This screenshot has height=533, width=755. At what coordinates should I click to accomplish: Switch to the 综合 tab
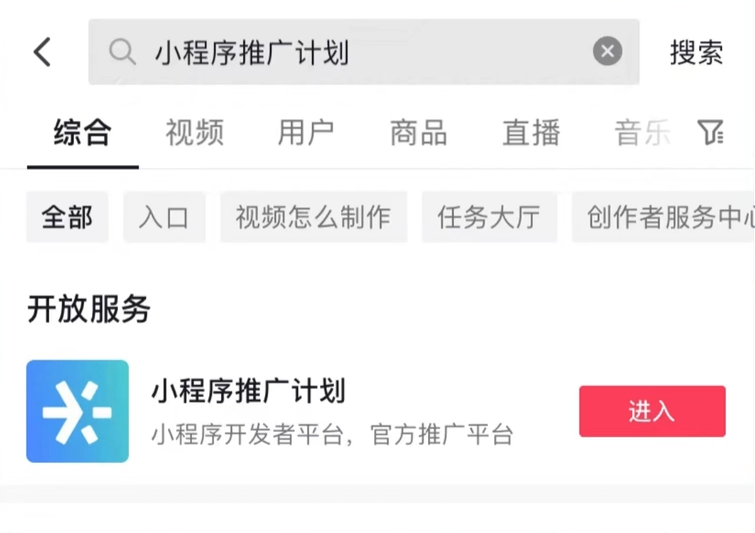pyautogui.click(x=82, y=133)
